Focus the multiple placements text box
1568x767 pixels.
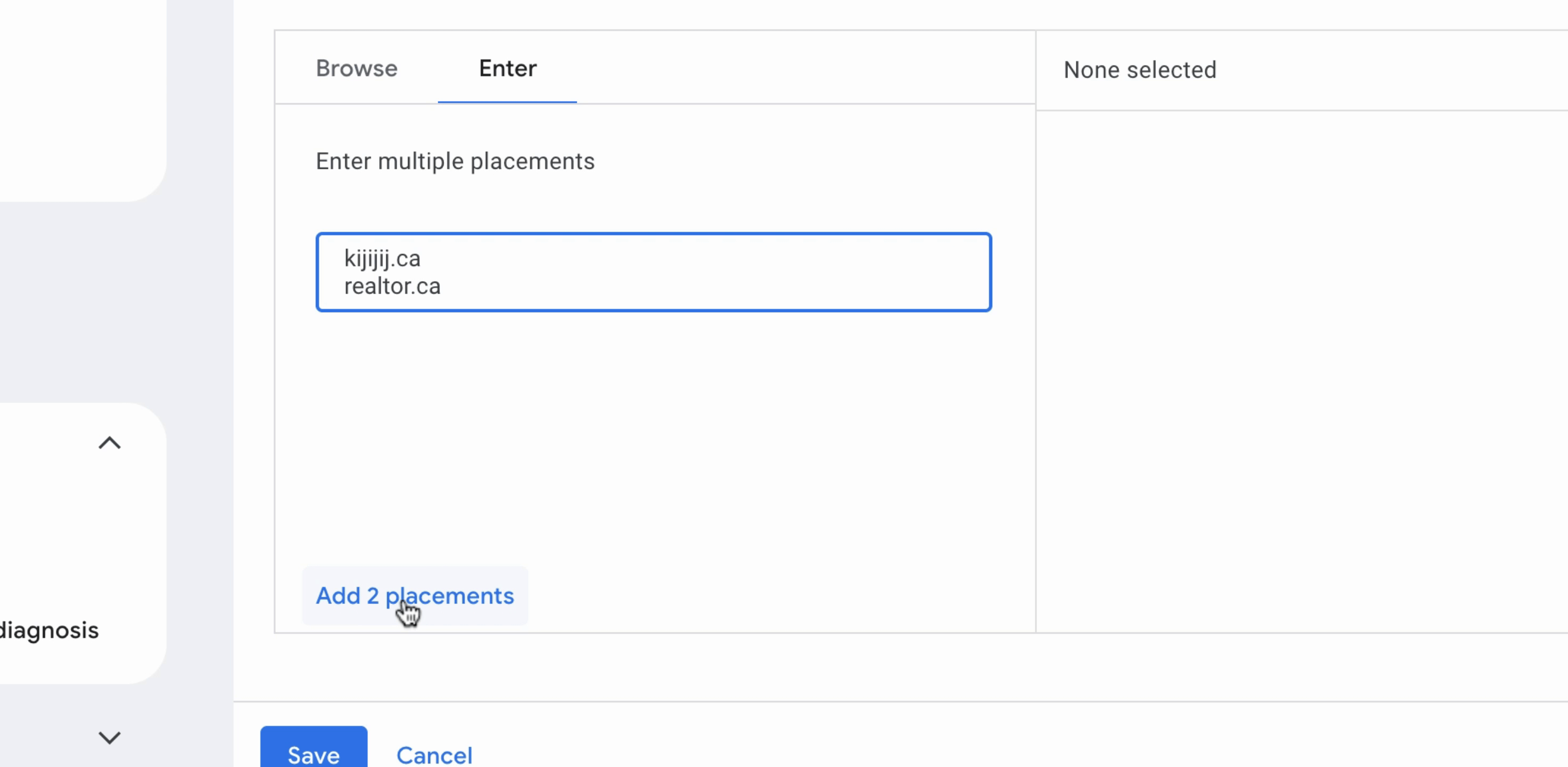tap(654, 272)
